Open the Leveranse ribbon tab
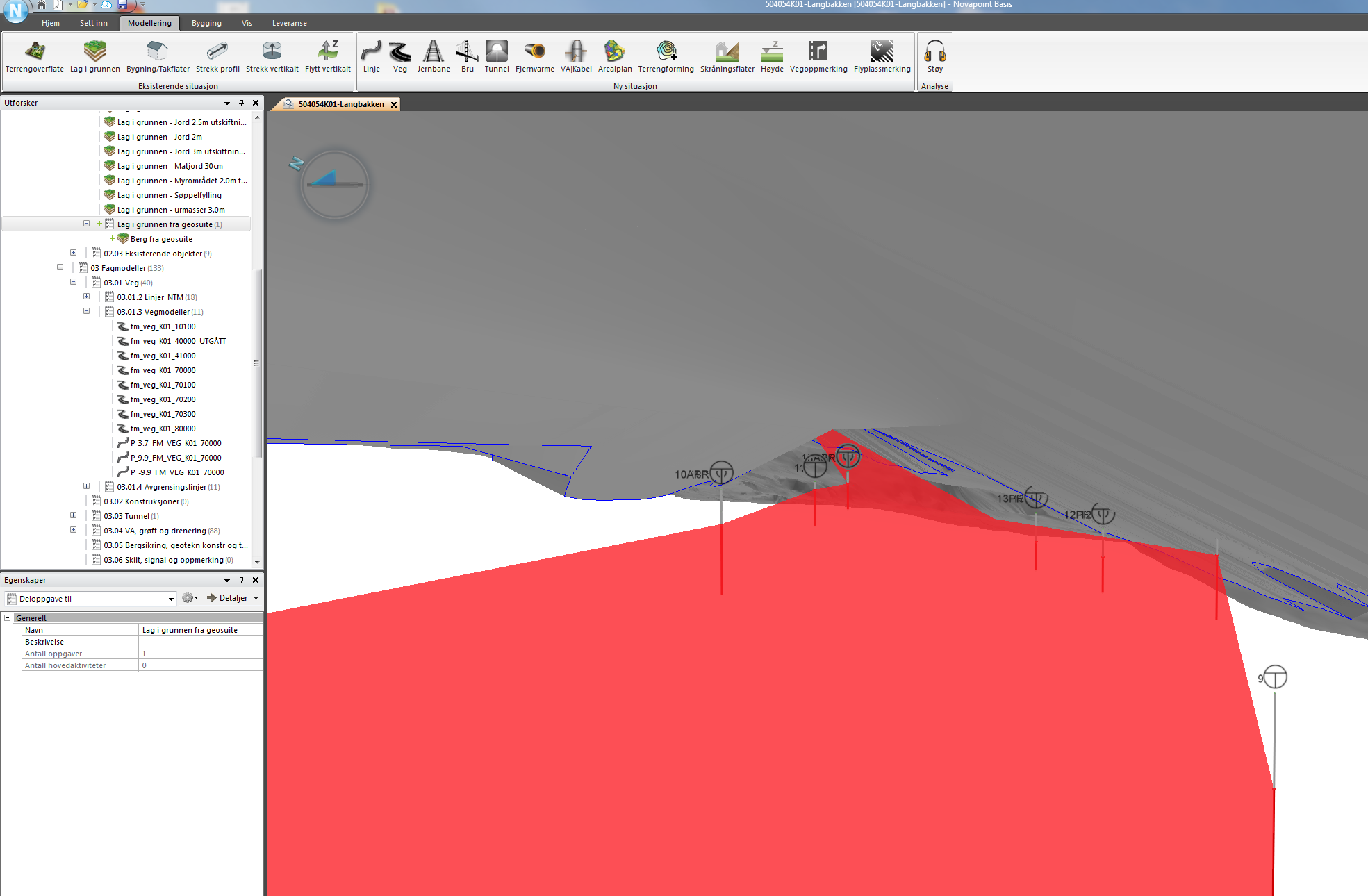The image size is (1368, 896). 290,23
